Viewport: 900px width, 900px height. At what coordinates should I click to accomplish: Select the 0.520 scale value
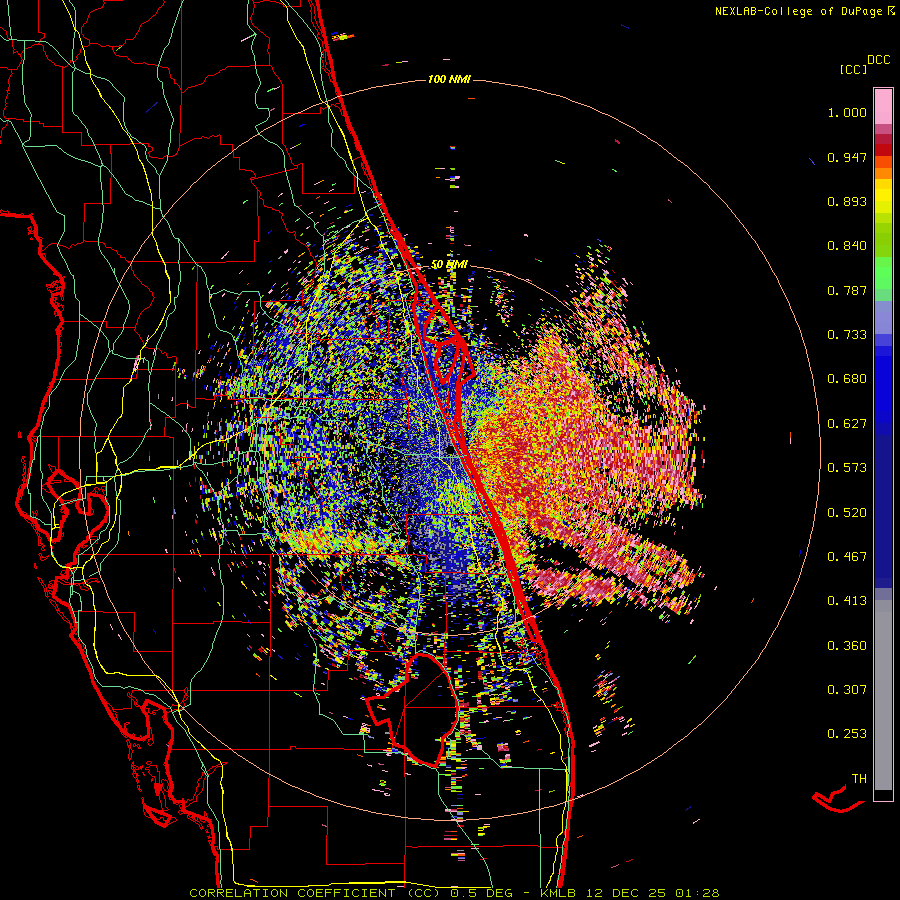coord(847,513)
